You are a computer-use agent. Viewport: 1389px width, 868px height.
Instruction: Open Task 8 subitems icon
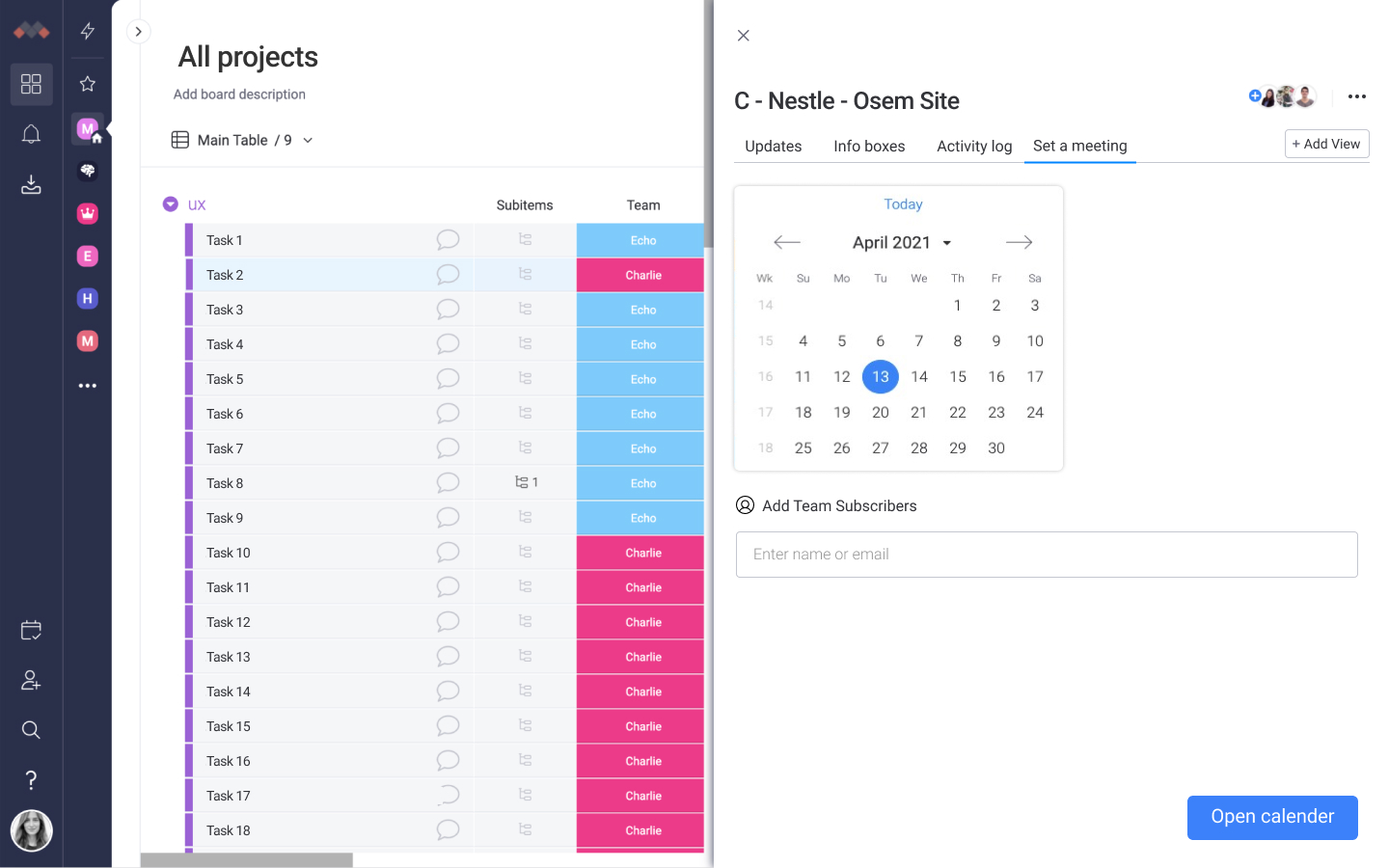[526, 482]
